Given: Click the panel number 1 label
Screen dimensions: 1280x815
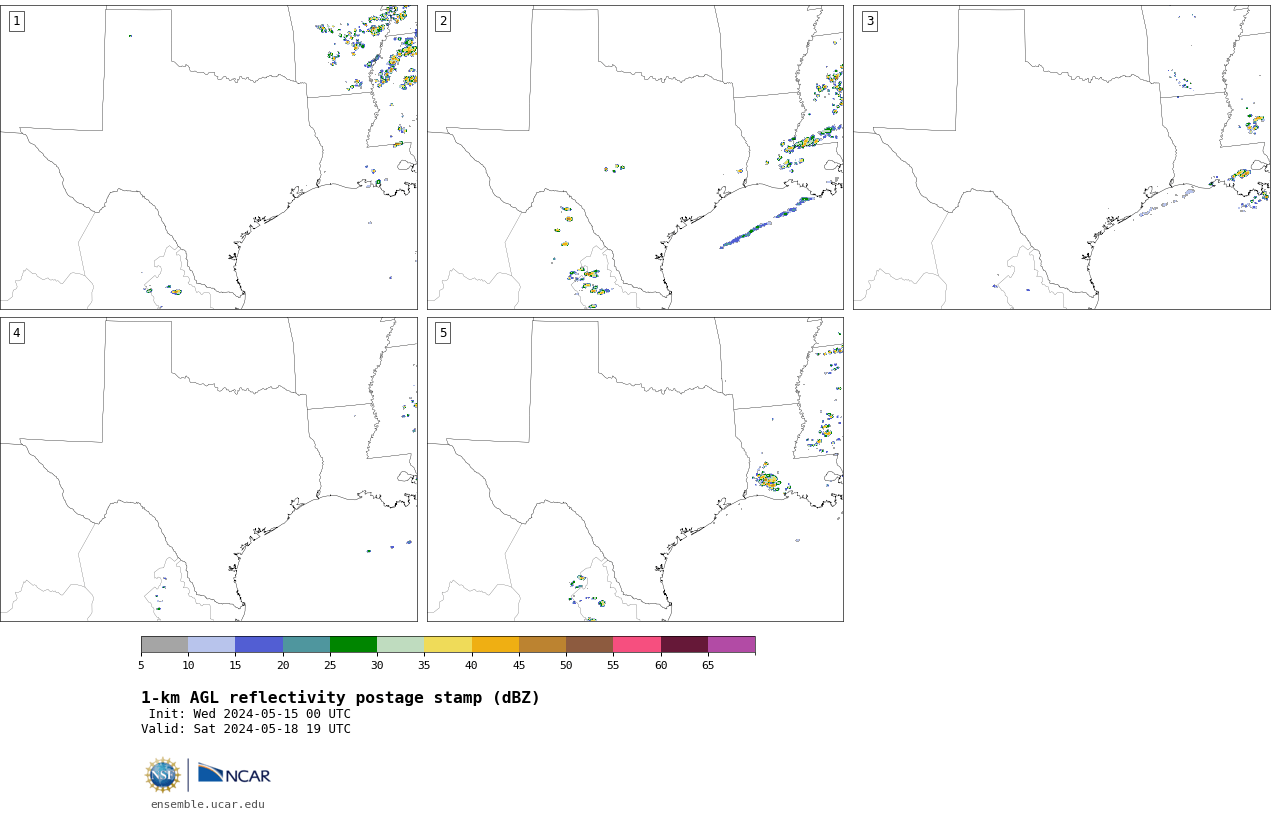Looking at the screenshot, I should pyautogui.click(x=16, y=21).
